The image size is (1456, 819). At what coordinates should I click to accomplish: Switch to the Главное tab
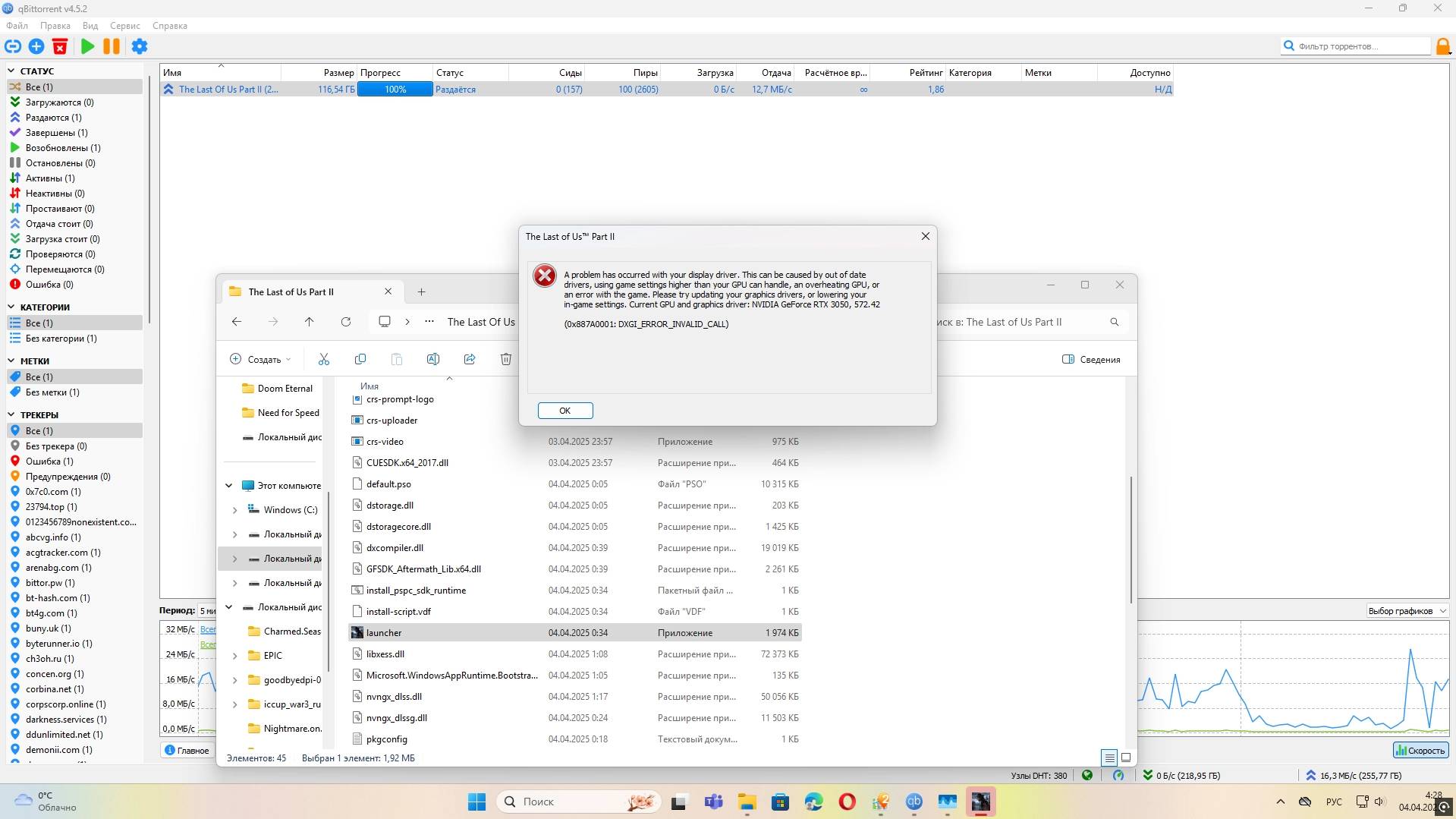coord(187,751)
